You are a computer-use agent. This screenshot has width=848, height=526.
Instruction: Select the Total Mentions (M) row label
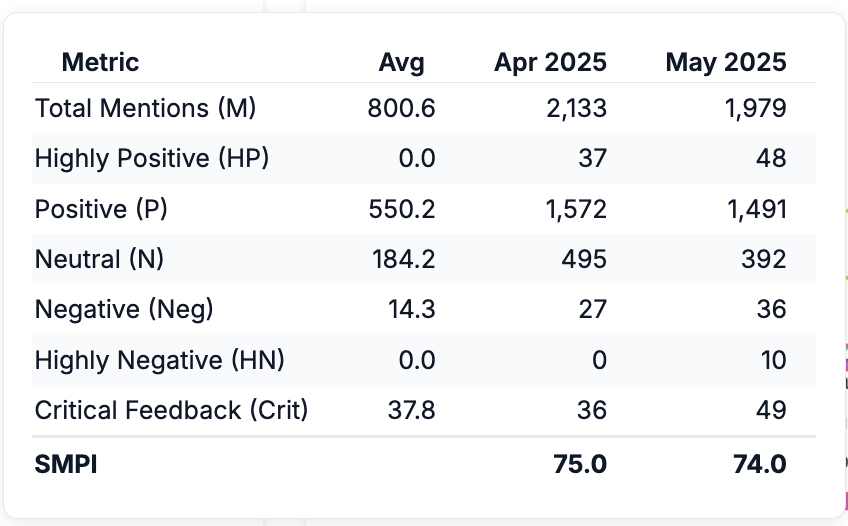click(x=145, y=108)
